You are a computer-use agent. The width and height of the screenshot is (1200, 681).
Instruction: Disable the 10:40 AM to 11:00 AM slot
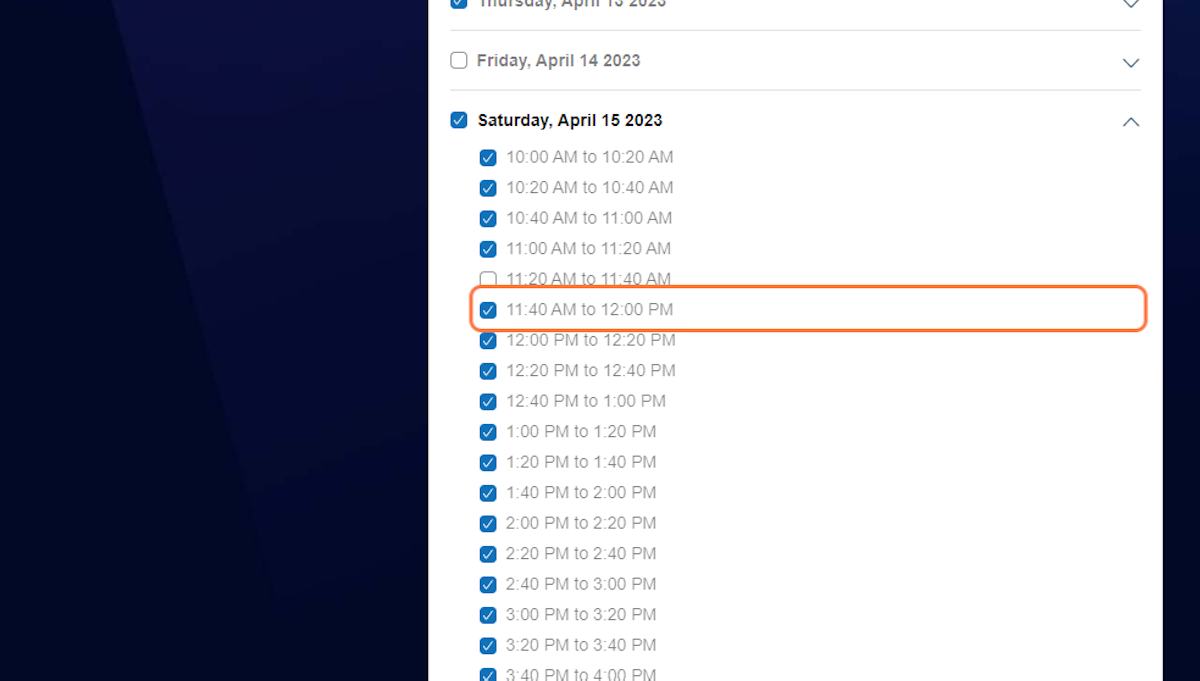(x=488, y=218)
